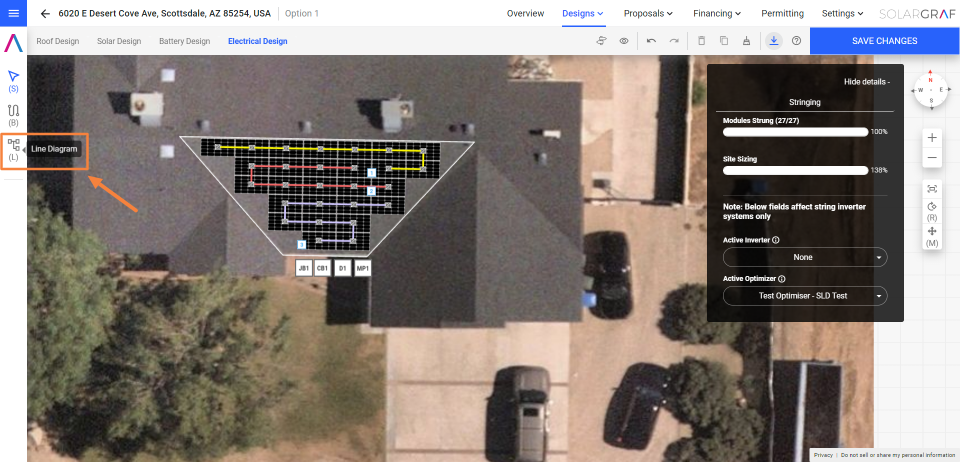The image size is (960, 462).
Task: Open the help question mark icon
Action: [x=796, y=41]
